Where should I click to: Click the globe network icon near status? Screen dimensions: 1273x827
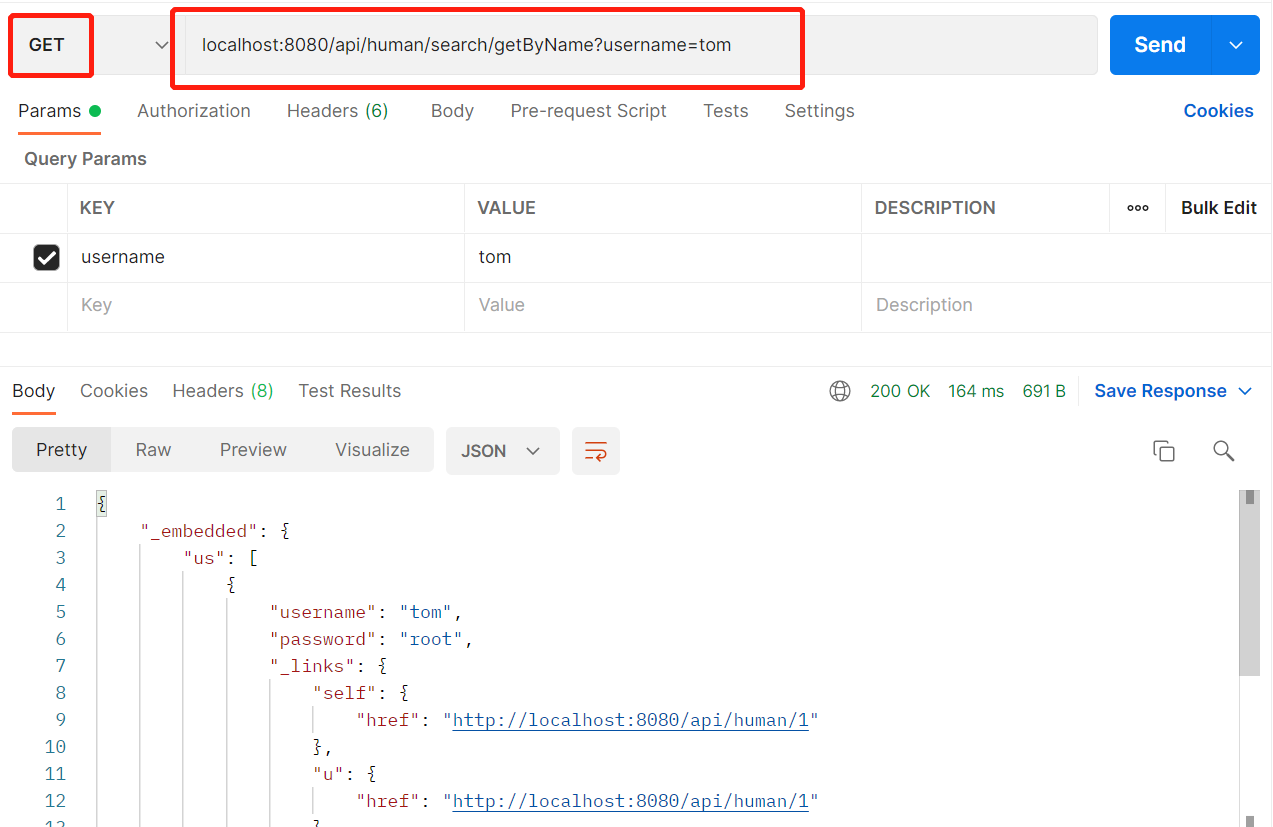840,391
